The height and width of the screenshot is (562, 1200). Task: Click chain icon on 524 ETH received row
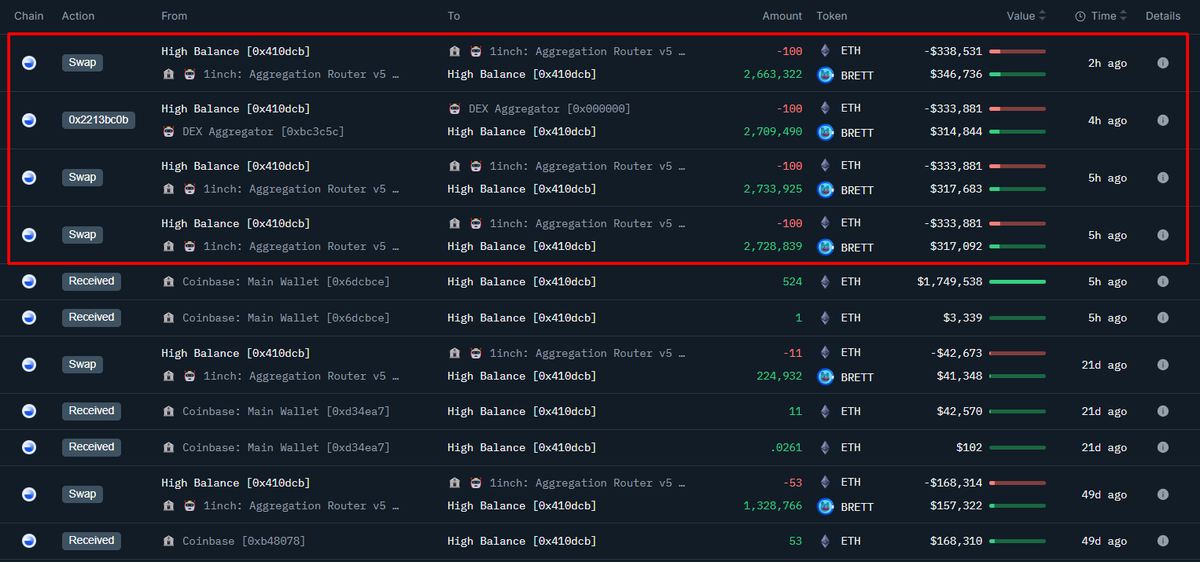tap(29, 282)
